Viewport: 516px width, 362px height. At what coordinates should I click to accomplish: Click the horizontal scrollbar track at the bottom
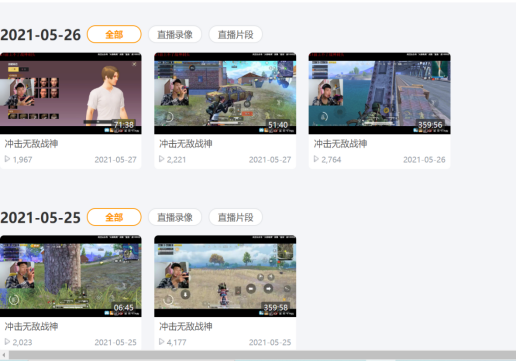pyautogui.click(x=262, y=355)
